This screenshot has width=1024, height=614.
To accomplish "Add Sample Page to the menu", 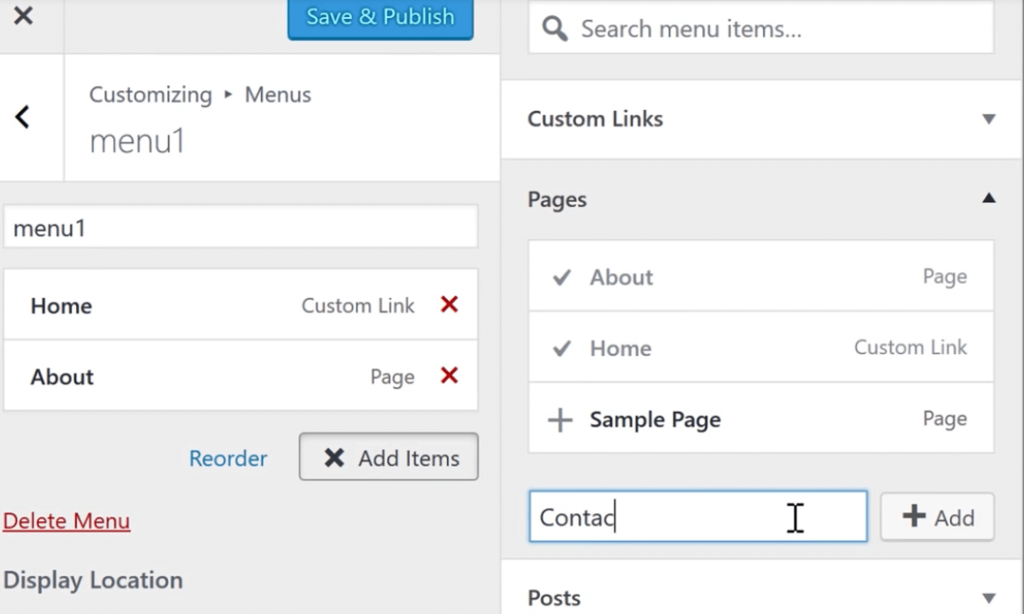I will pos(761,419).
